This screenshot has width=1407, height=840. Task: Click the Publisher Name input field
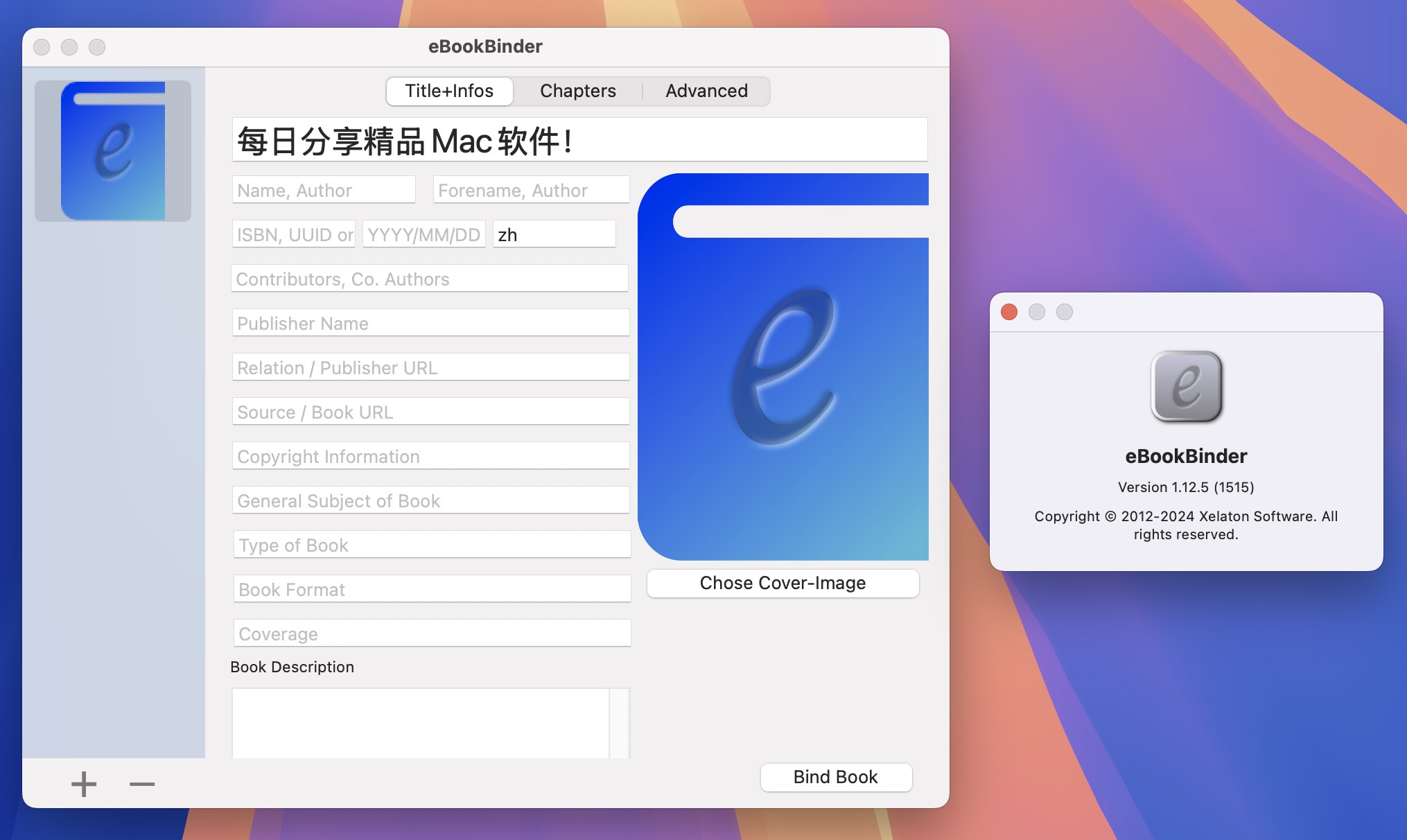pyautogui.click(x=430, y=322)
